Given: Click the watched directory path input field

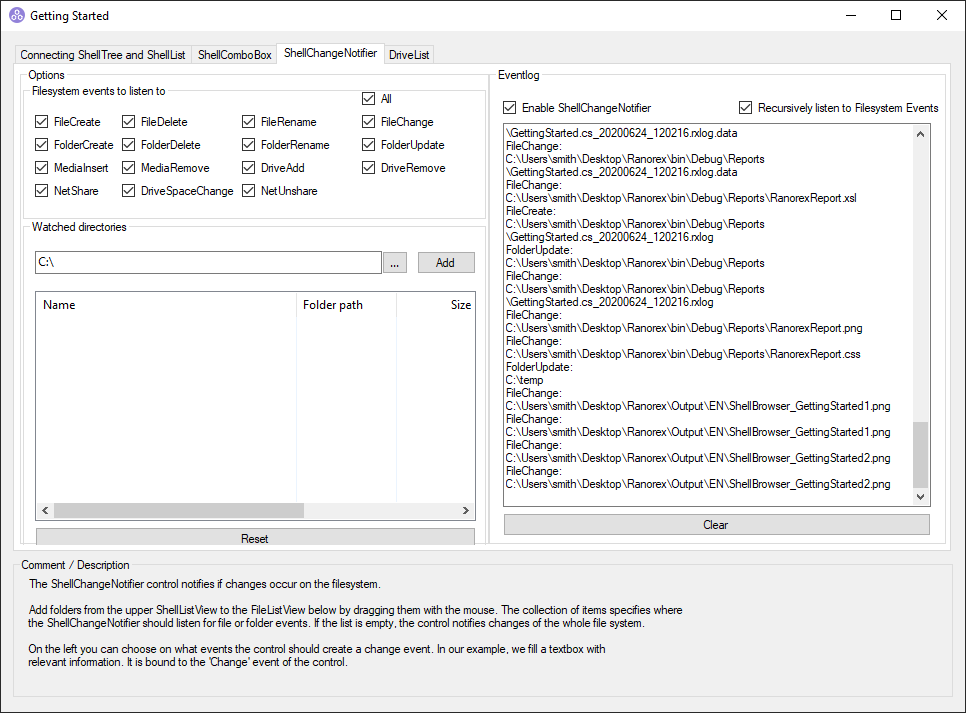Looking at the screenshot, I should (x=208, y=263).
